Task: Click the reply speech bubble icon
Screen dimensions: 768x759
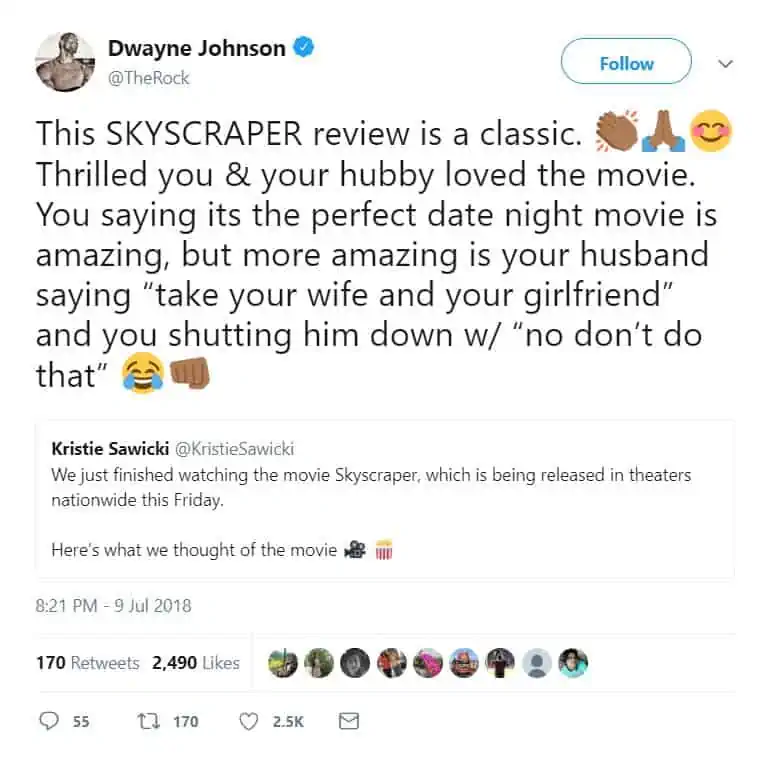Action: tap(49, 721)
